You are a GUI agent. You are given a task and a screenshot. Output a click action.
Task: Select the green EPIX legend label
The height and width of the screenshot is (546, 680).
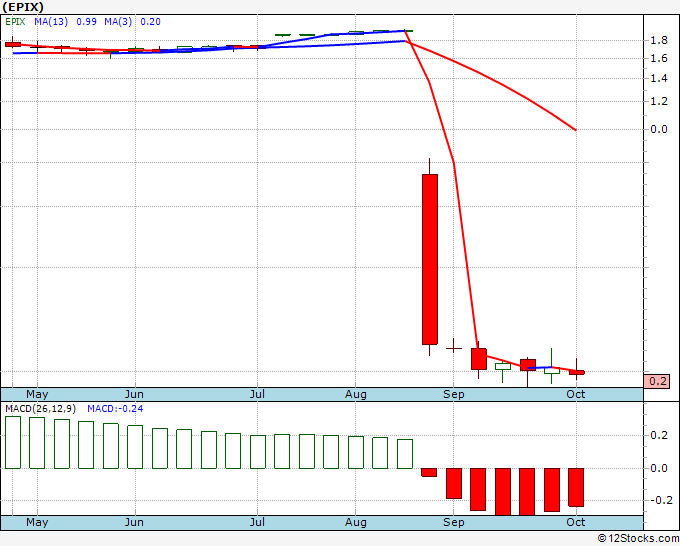[15, 22]
